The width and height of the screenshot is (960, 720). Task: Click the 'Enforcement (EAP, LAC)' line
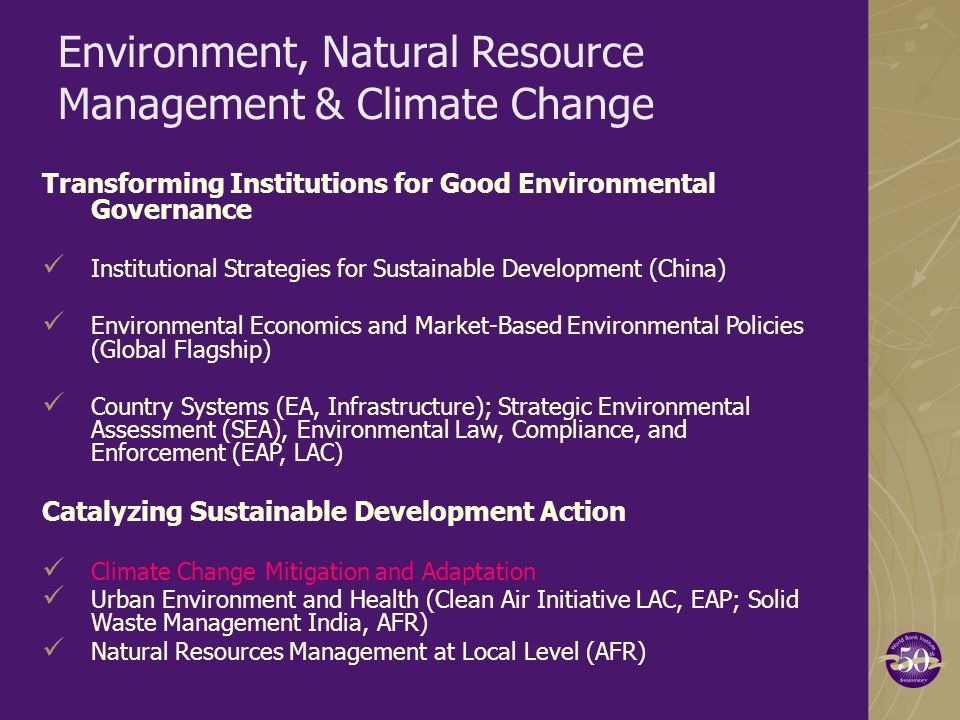[217, 453]
